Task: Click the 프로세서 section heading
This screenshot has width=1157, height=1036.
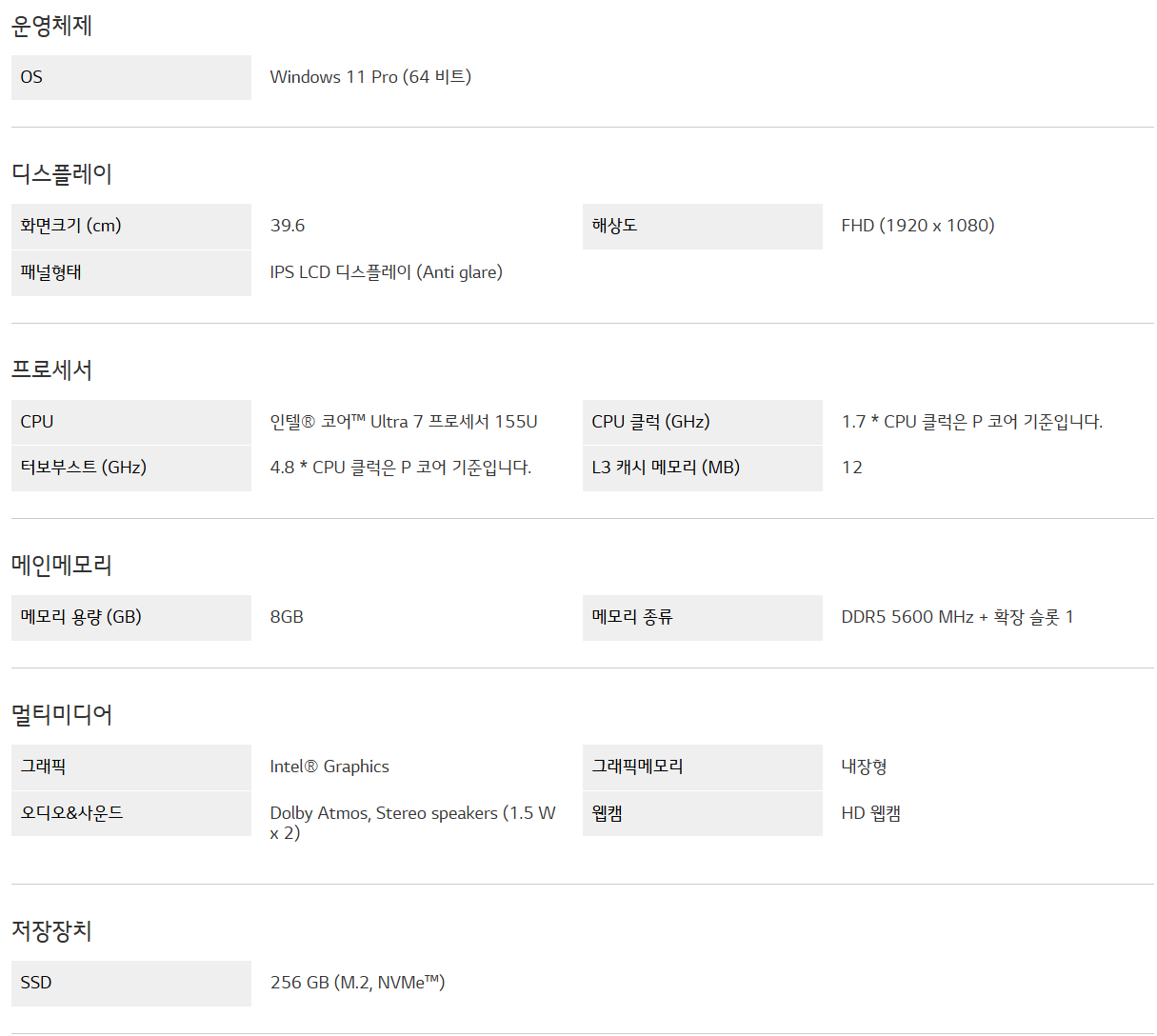Action: pyautogui.click(x=51, y=369)
